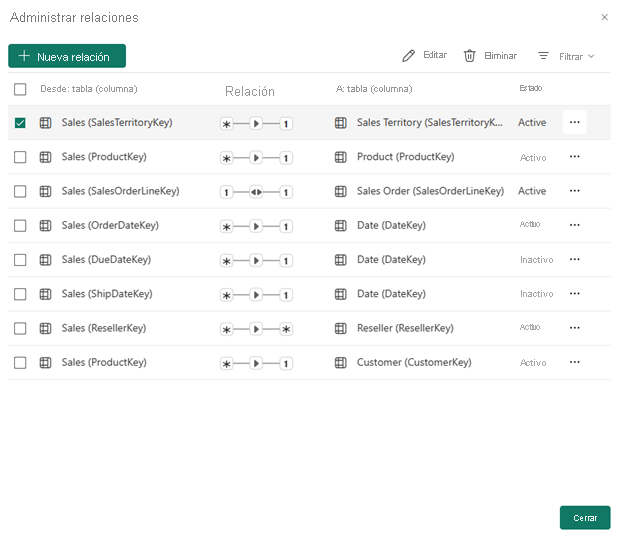Open more options for Customer relationship
624x540 pixels.
click(x=574, y=362)
